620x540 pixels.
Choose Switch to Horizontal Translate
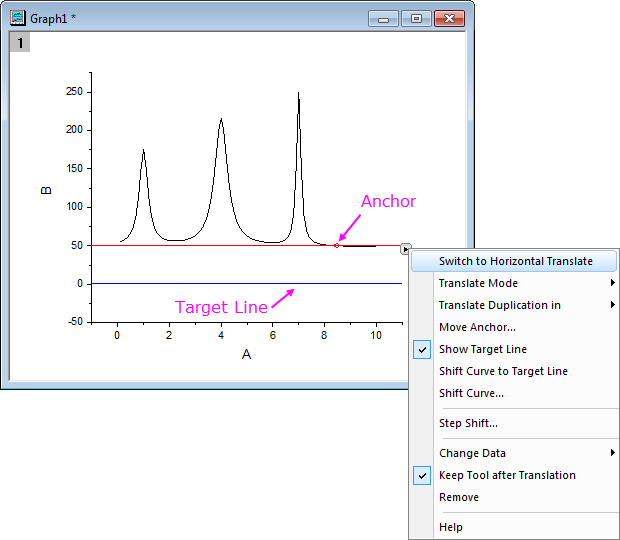tap(515, 261)
